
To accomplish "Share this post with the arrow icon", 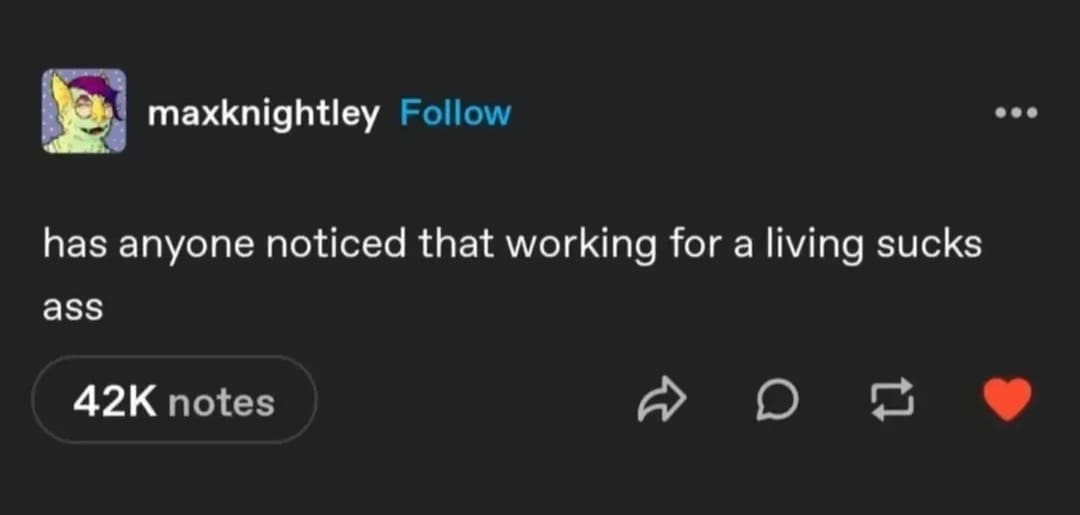I will pyautogui.click(x=659, y=401).
